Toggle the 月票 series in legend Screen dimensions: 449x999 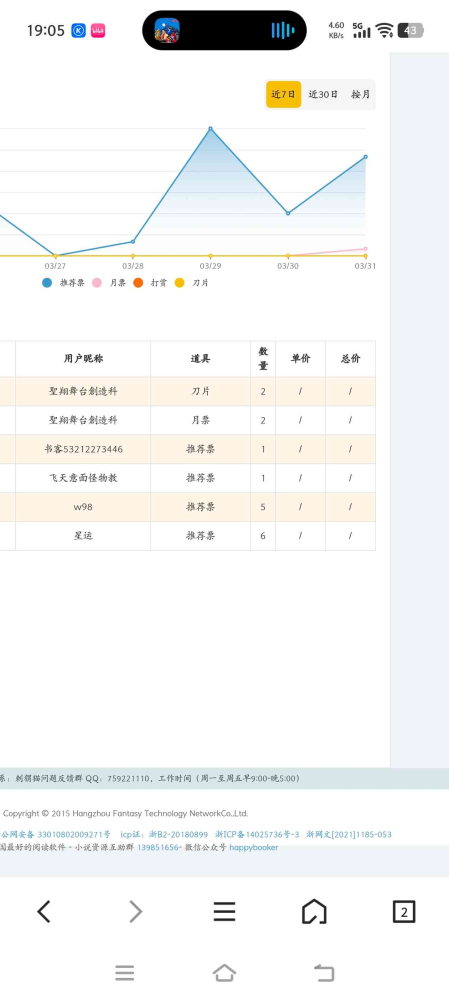(110, 283)
